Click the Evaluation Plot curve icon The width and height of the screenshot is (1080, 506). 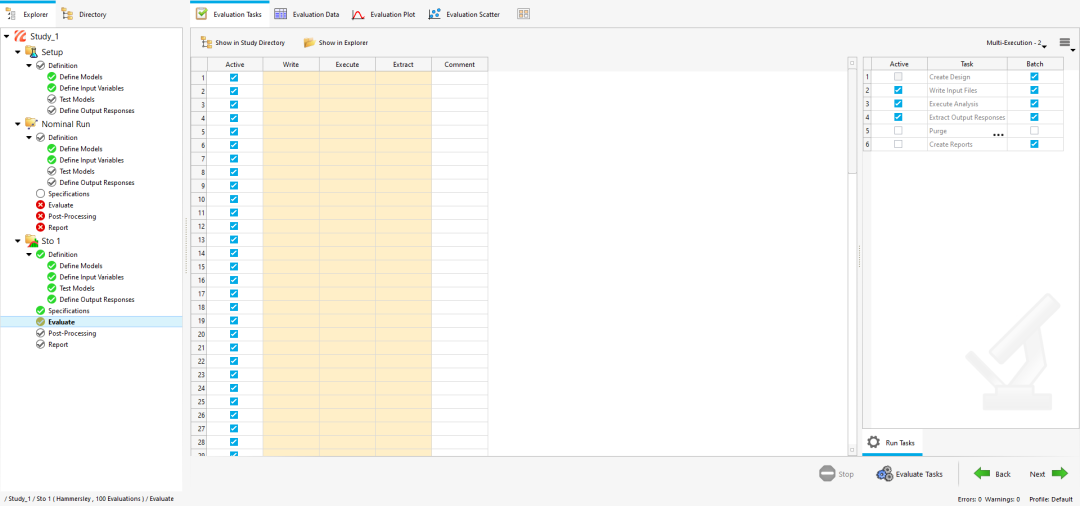(358, 14)
